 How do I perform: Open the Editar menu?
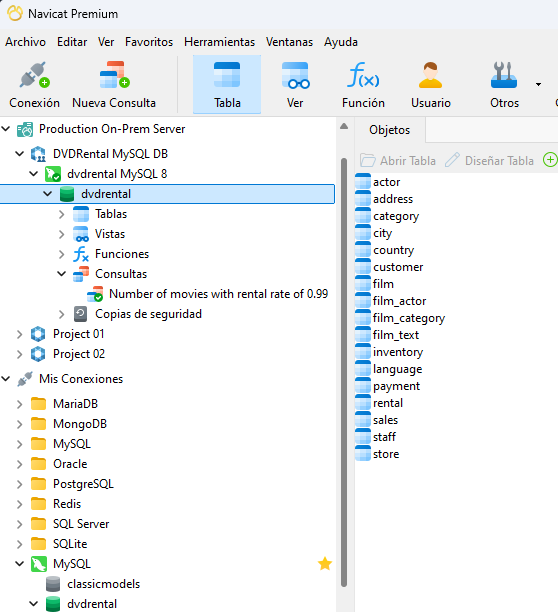pos(72,42)
